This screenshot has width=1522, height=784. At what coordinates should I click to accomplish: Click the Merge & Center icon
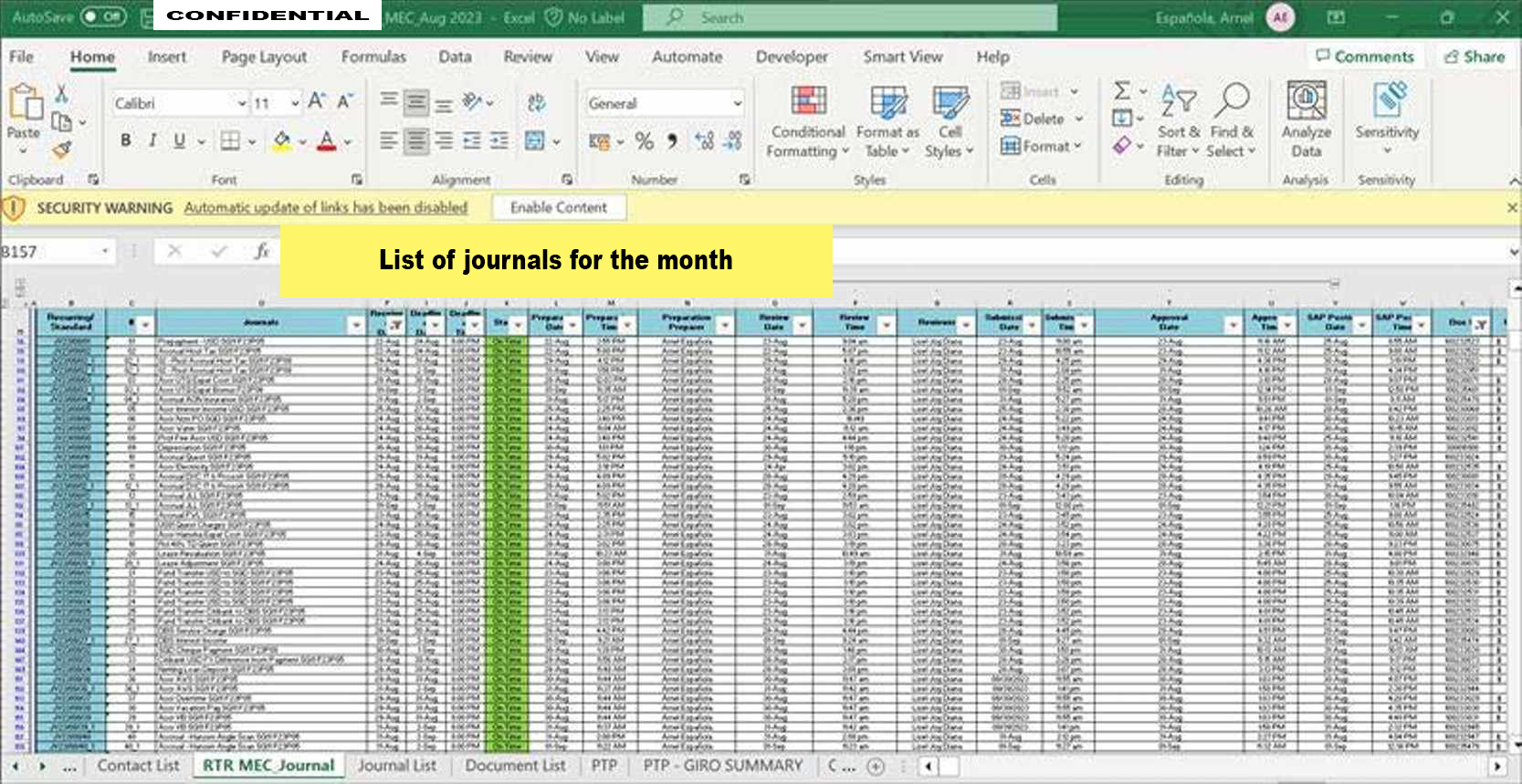(x=535, y=141)
